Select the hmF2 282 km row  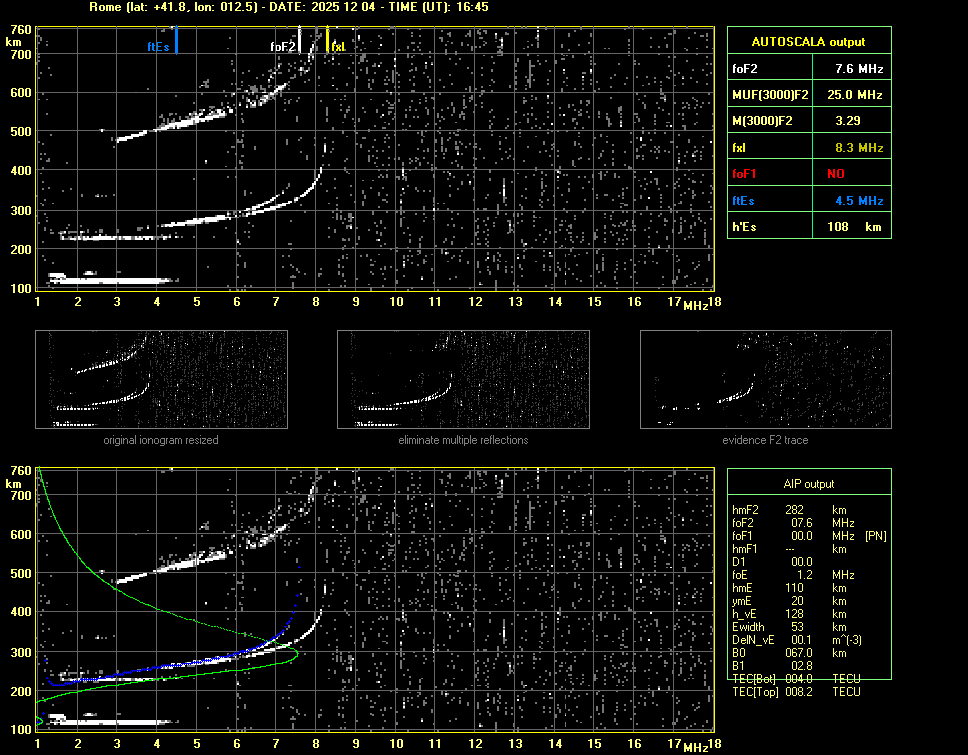790,510
